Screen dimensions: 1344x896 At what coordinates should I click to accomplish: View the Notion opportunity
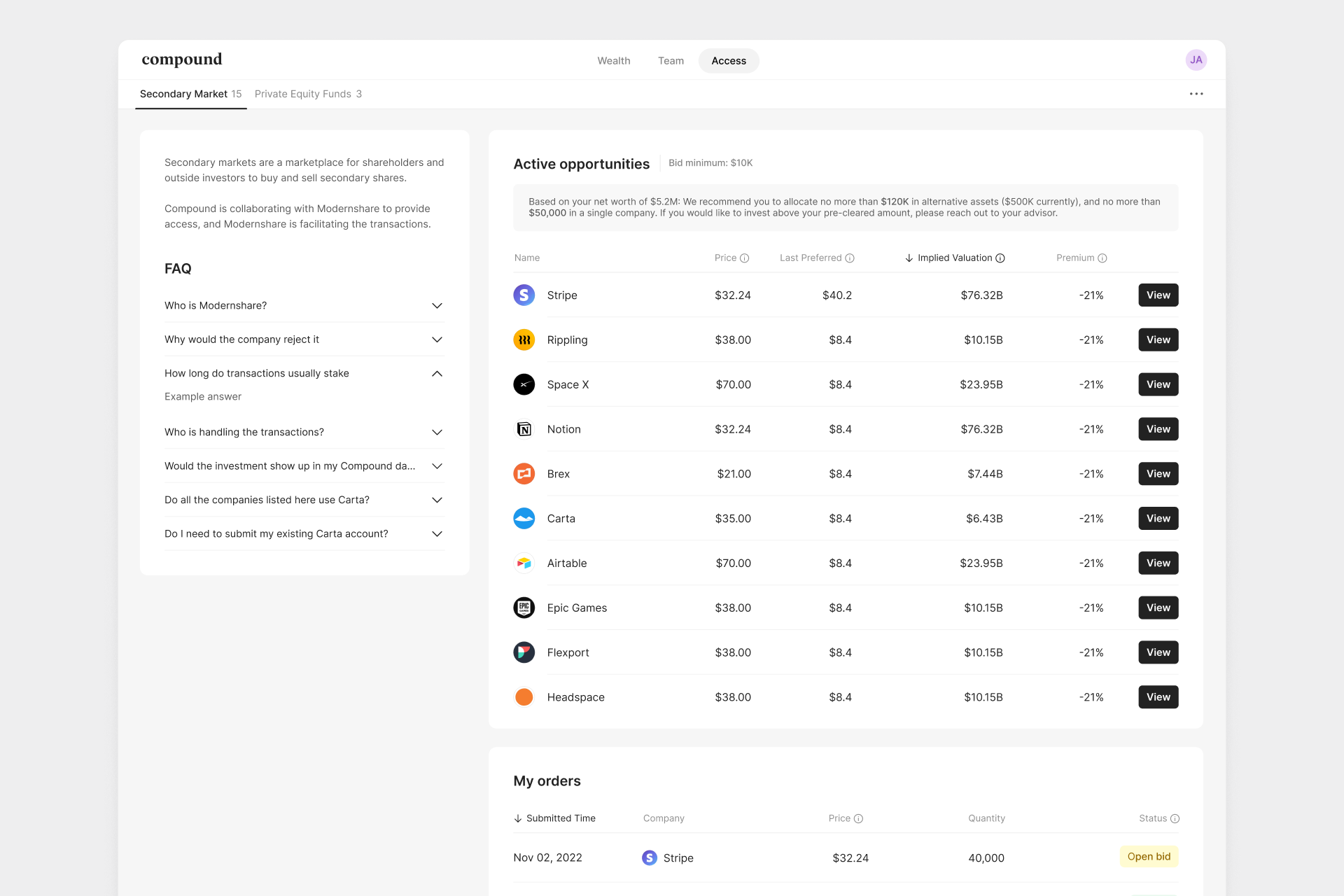1158,429
